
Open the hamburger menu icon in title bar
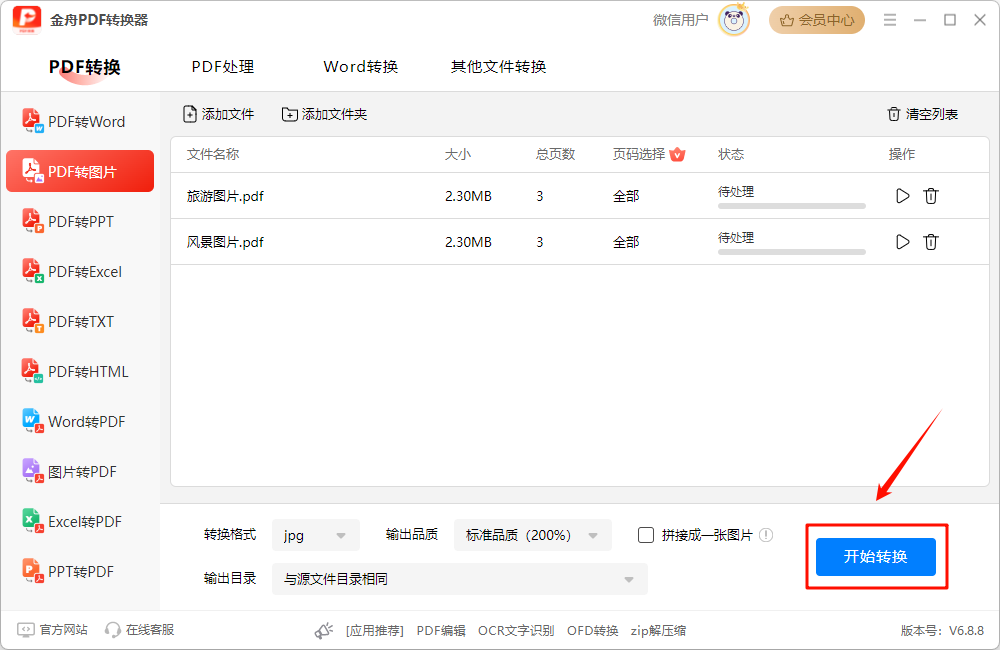[x=890, y=20]
